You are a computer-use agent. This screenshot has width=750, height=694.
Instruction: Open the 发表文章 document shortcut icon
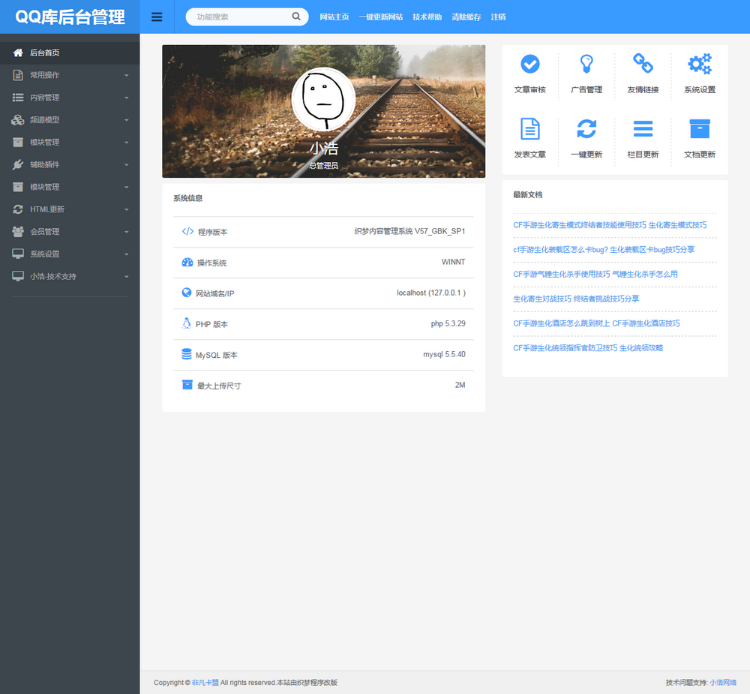tap(530, 129)
